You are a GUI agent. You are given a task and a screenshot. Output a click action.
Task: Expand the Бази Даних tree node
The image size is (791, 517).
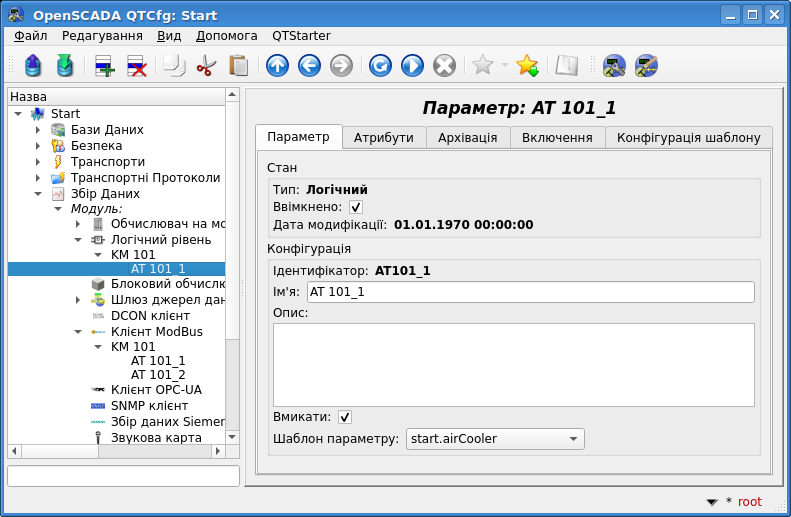38,130
